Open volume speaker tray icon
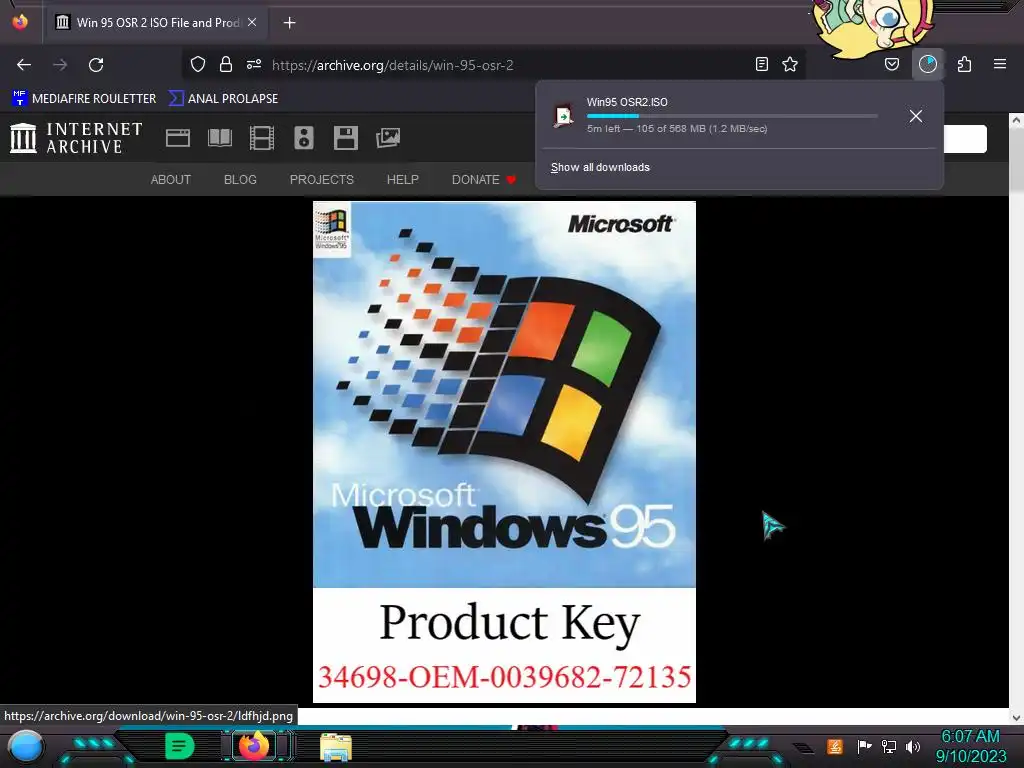Image resolution: width=1024 pixels, height=768 pixels. pos(913,746)
